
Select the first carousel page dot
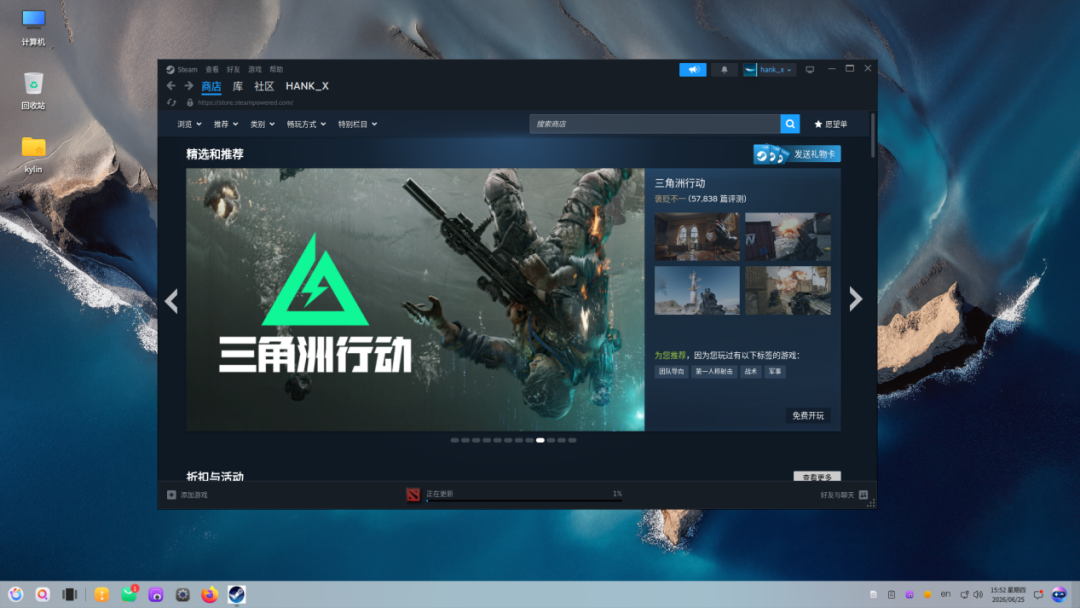click(x=455, y=441)
